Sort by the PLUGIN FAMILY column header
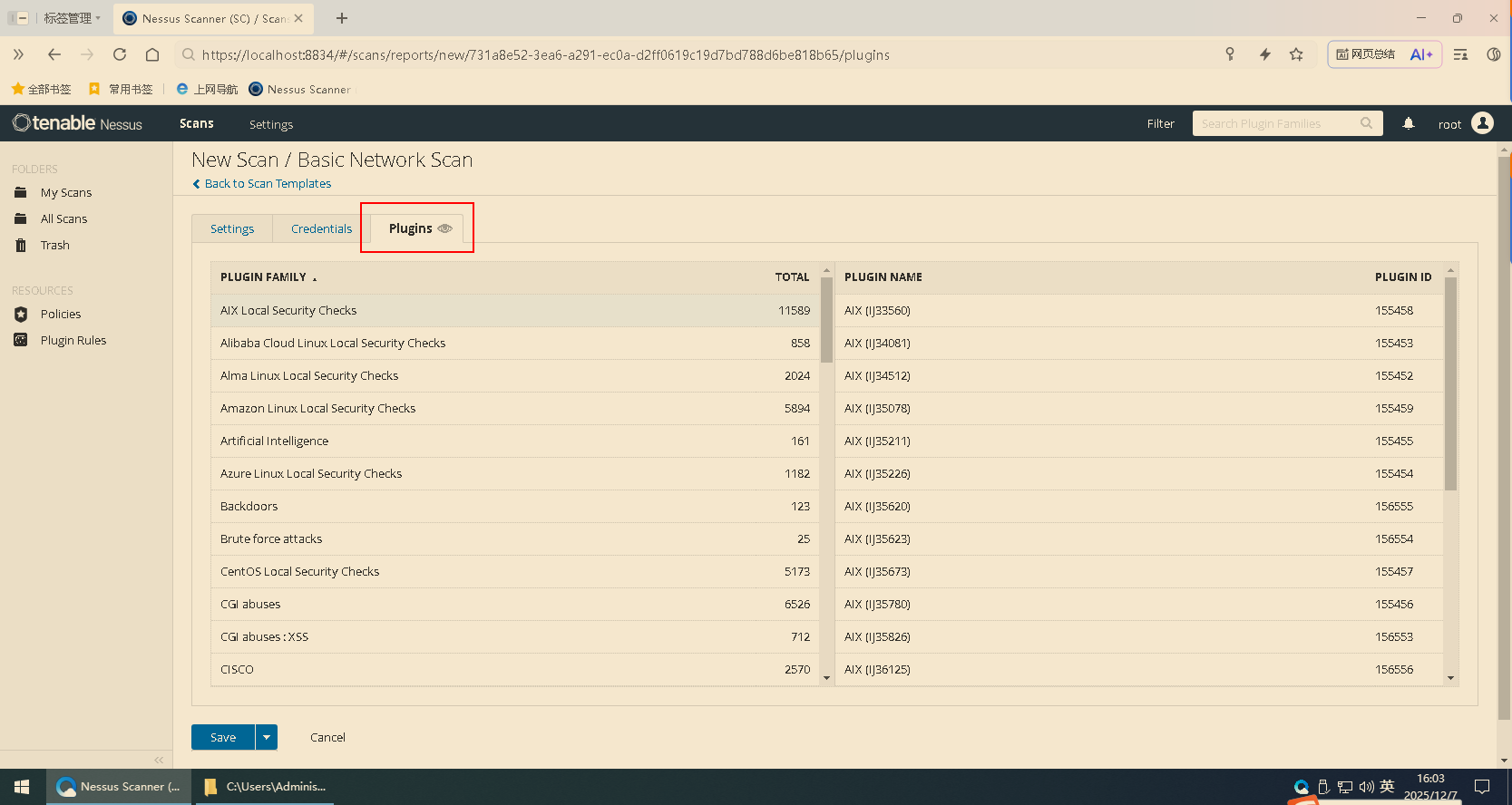 coord(263,277)
